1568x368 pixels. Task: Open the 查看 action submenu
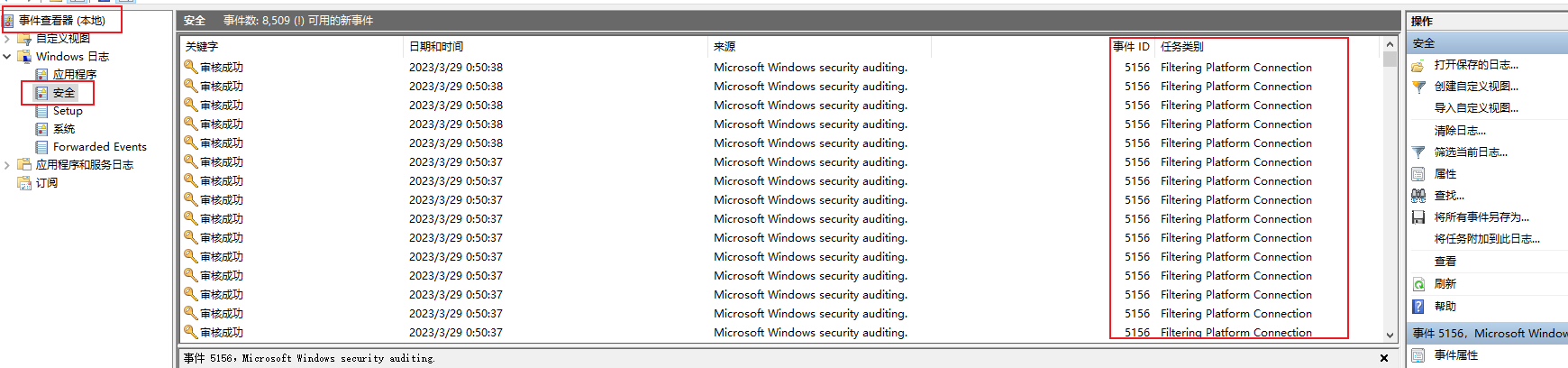tap(1445, 262)
